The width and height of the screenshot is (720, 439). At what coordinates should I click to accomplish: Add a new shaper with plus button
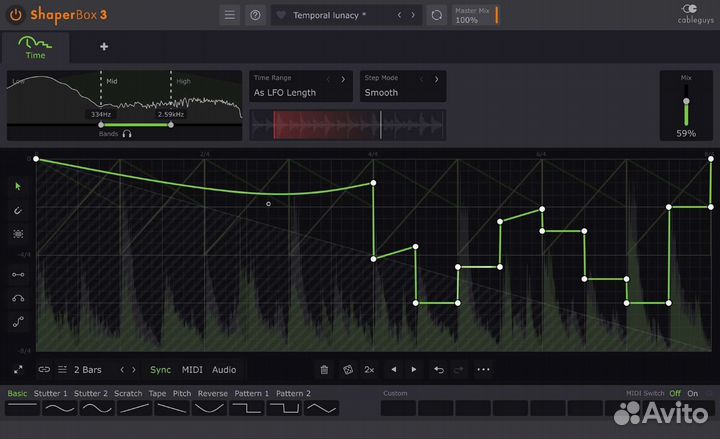(x=104, y=46)
